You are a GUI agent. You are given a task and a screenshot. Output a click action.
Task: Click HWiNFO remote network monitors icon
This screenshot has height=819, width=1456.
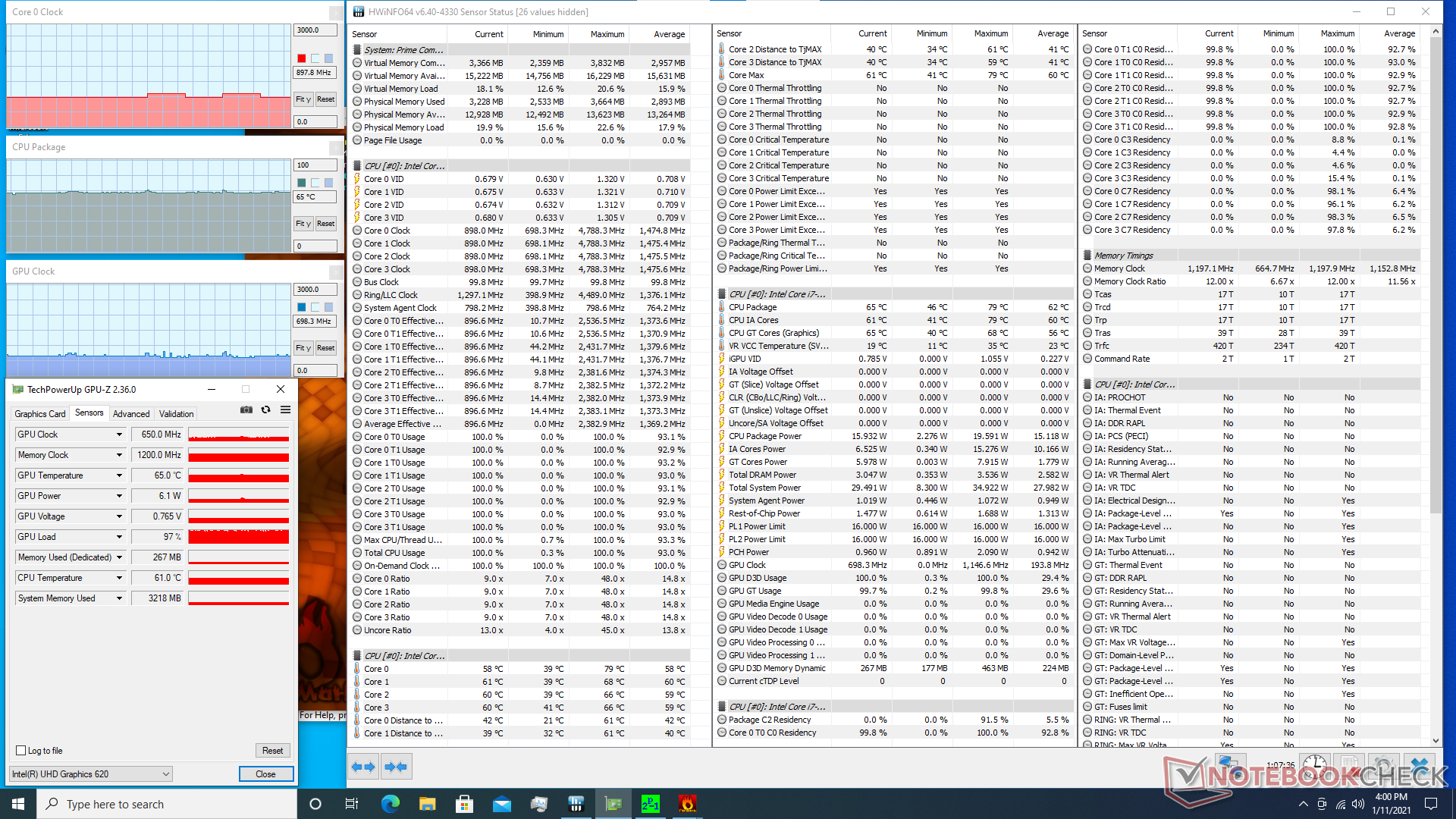1229,764
